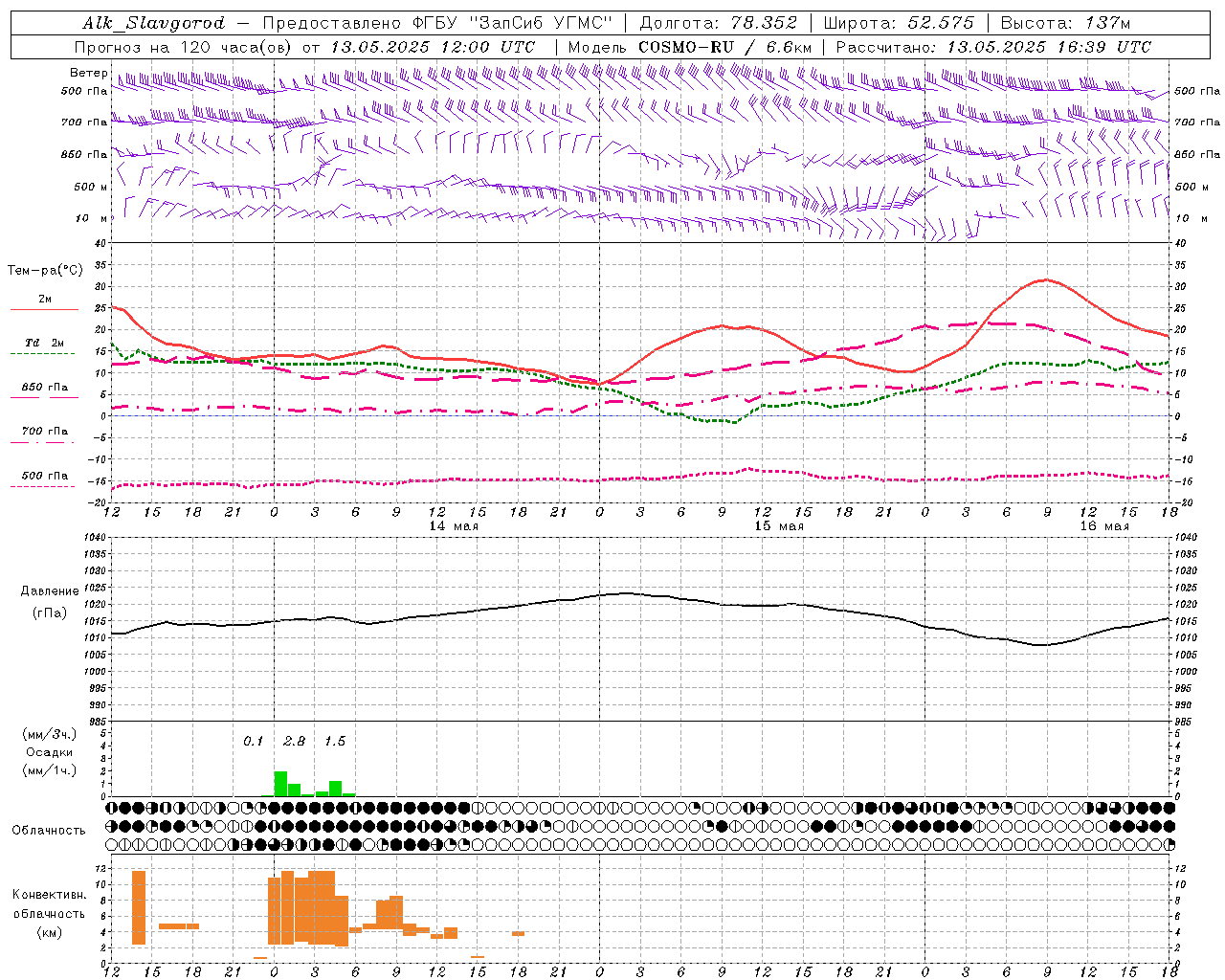
Task: Click the 'Давление' pressure label
Action: 50,591
